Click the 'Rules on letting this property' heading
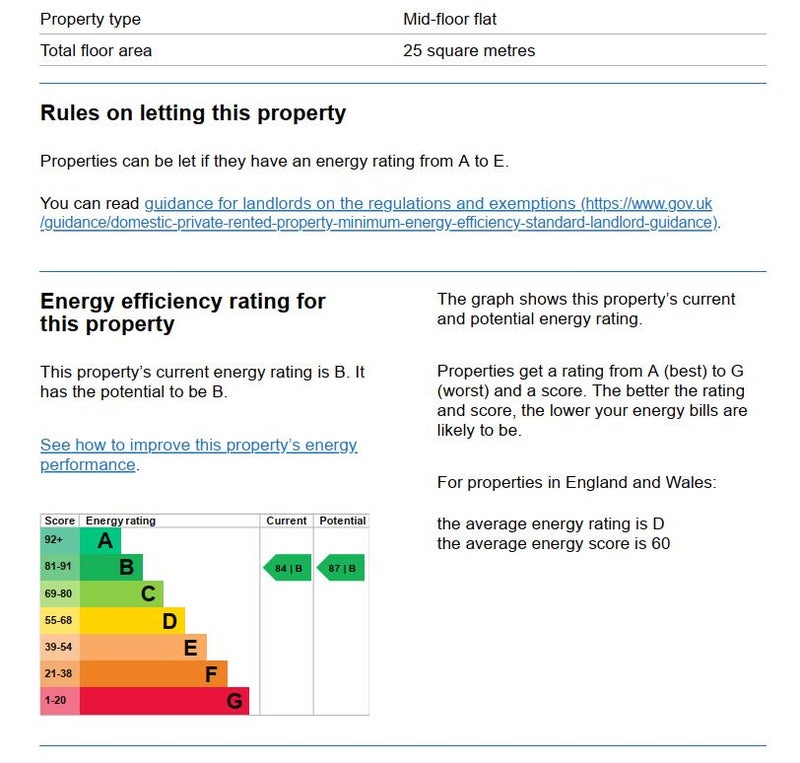800x763 pixels. click(193, 113)
